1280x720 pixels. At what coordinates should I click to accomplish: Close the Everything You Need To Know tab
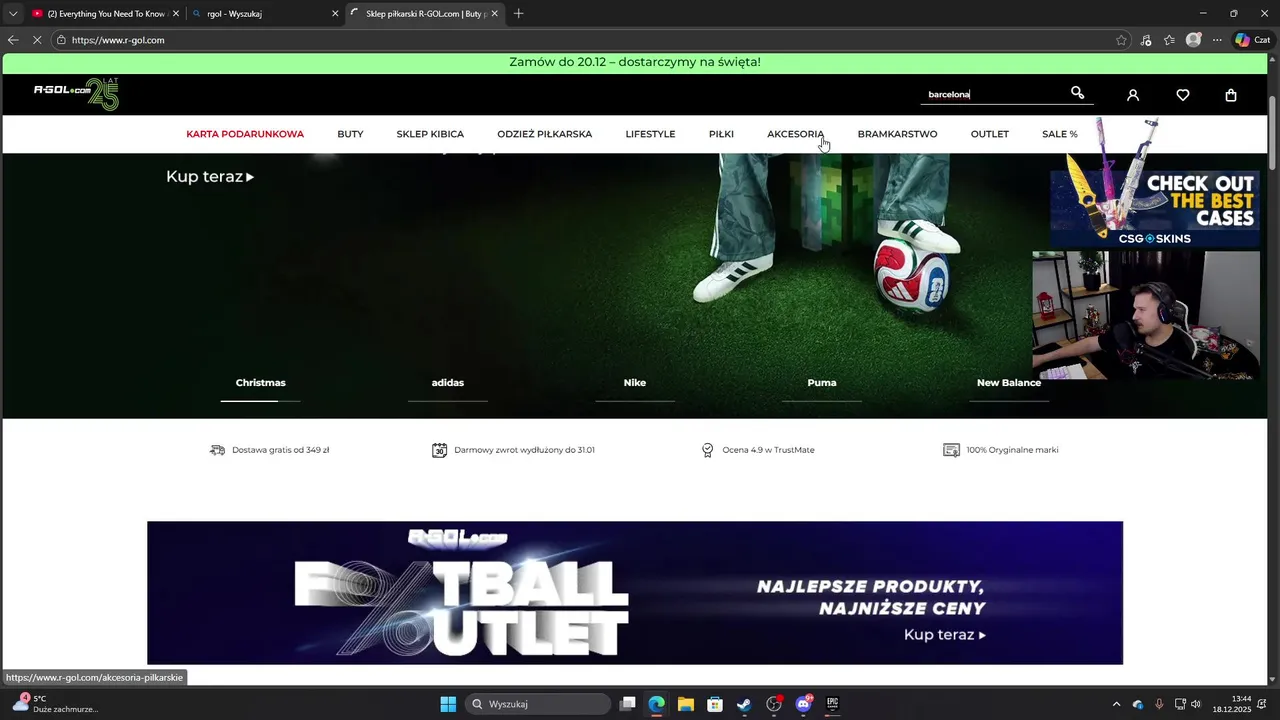tap(176, 14)
